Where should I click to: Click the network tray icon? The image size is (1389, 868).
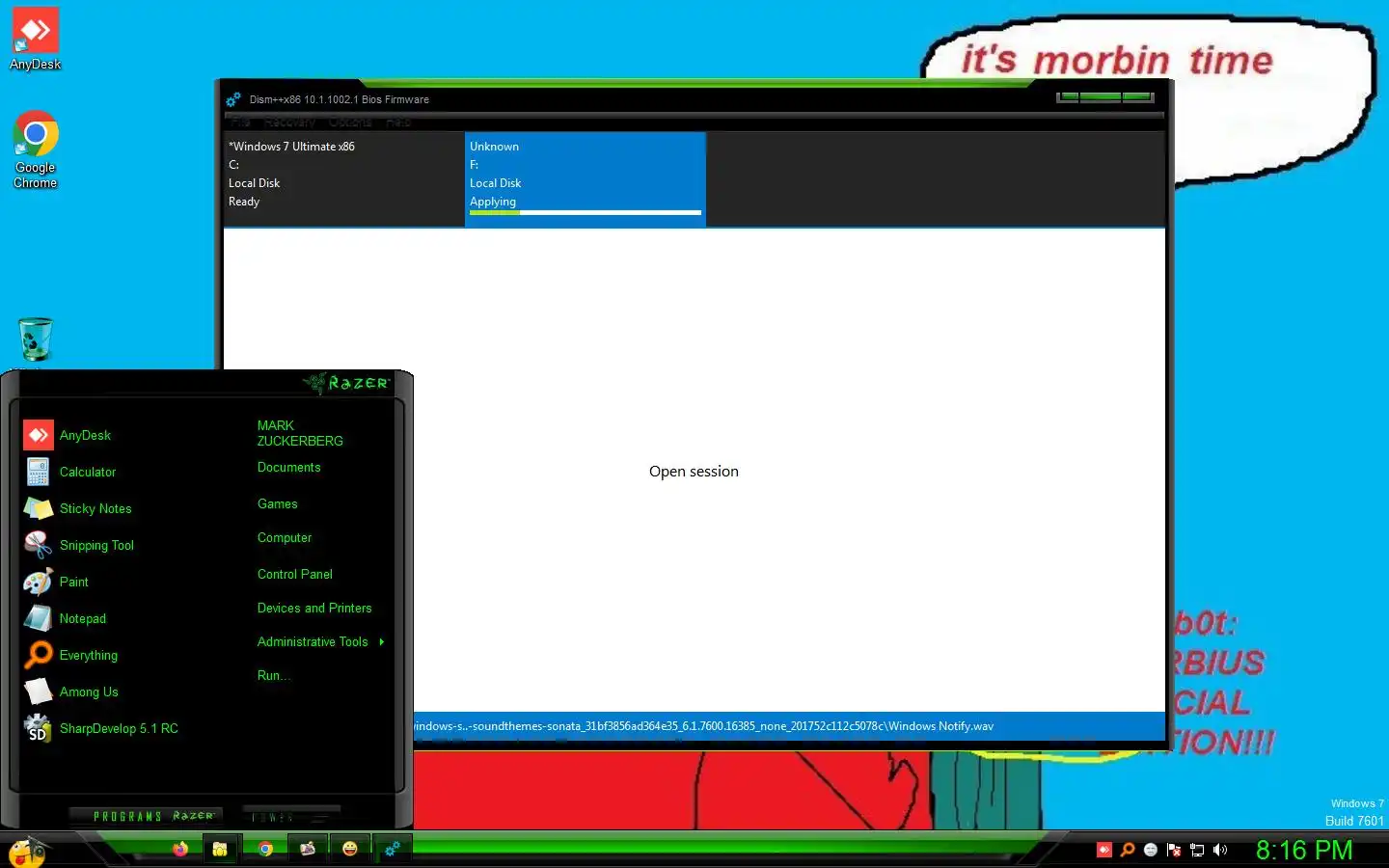(1197, 850)
